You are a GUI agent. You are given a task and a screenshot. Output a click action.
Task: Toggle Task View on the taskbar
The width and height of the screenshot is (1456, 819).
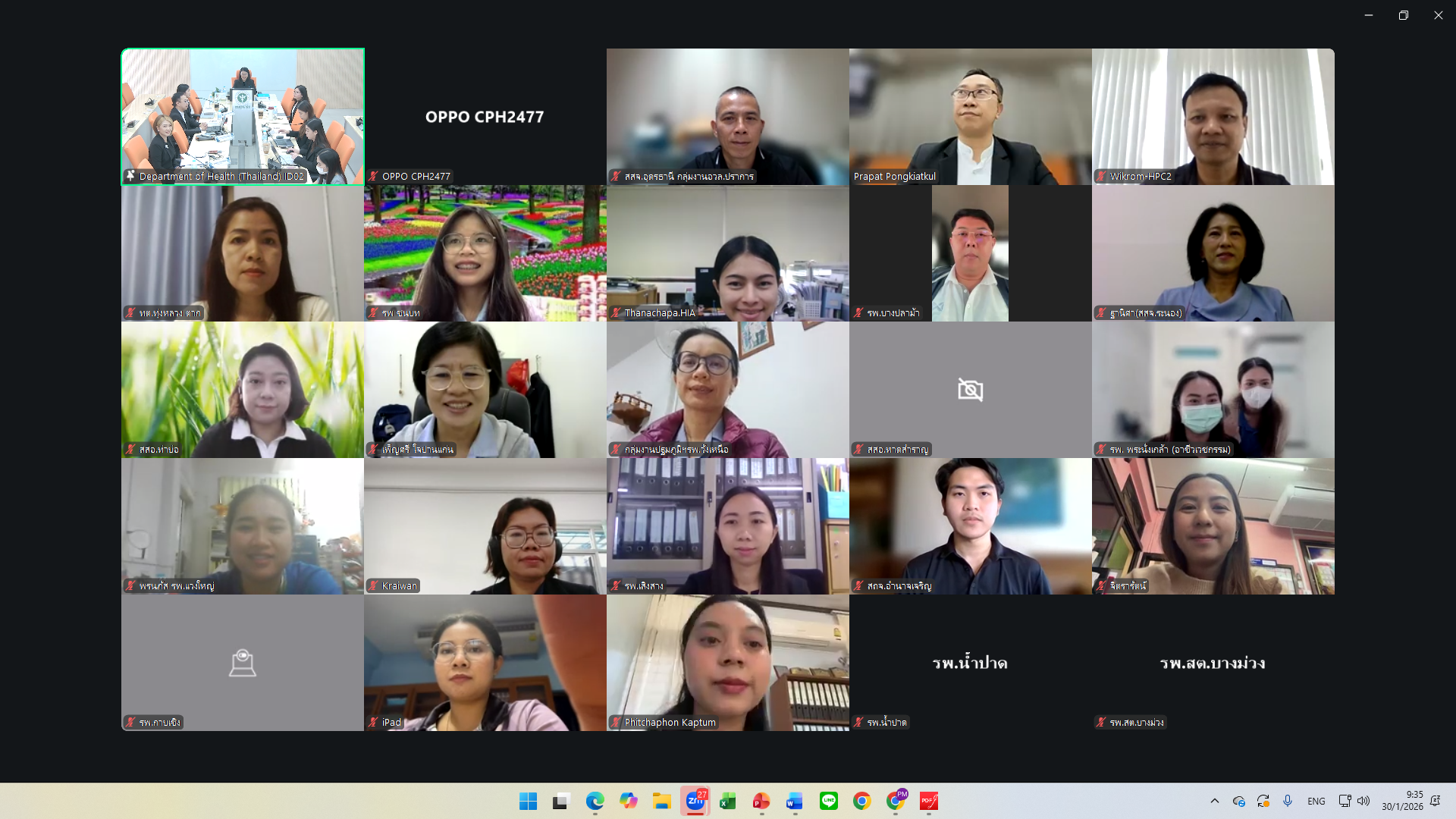click(561, 801)
